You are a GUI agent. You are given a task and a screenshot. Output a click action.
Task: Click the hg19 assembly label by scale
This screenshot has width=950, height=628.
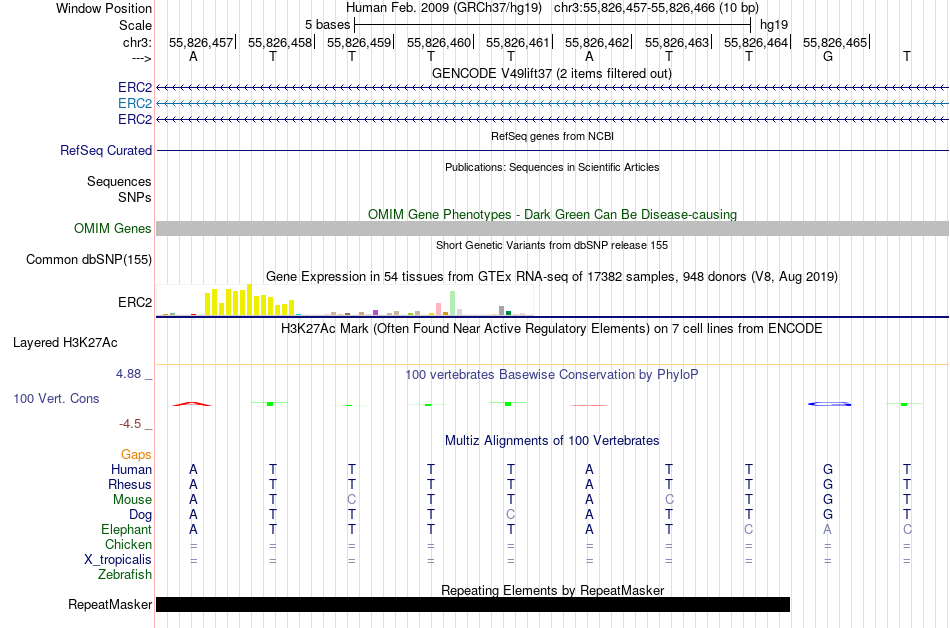click(x=774, y=25)
